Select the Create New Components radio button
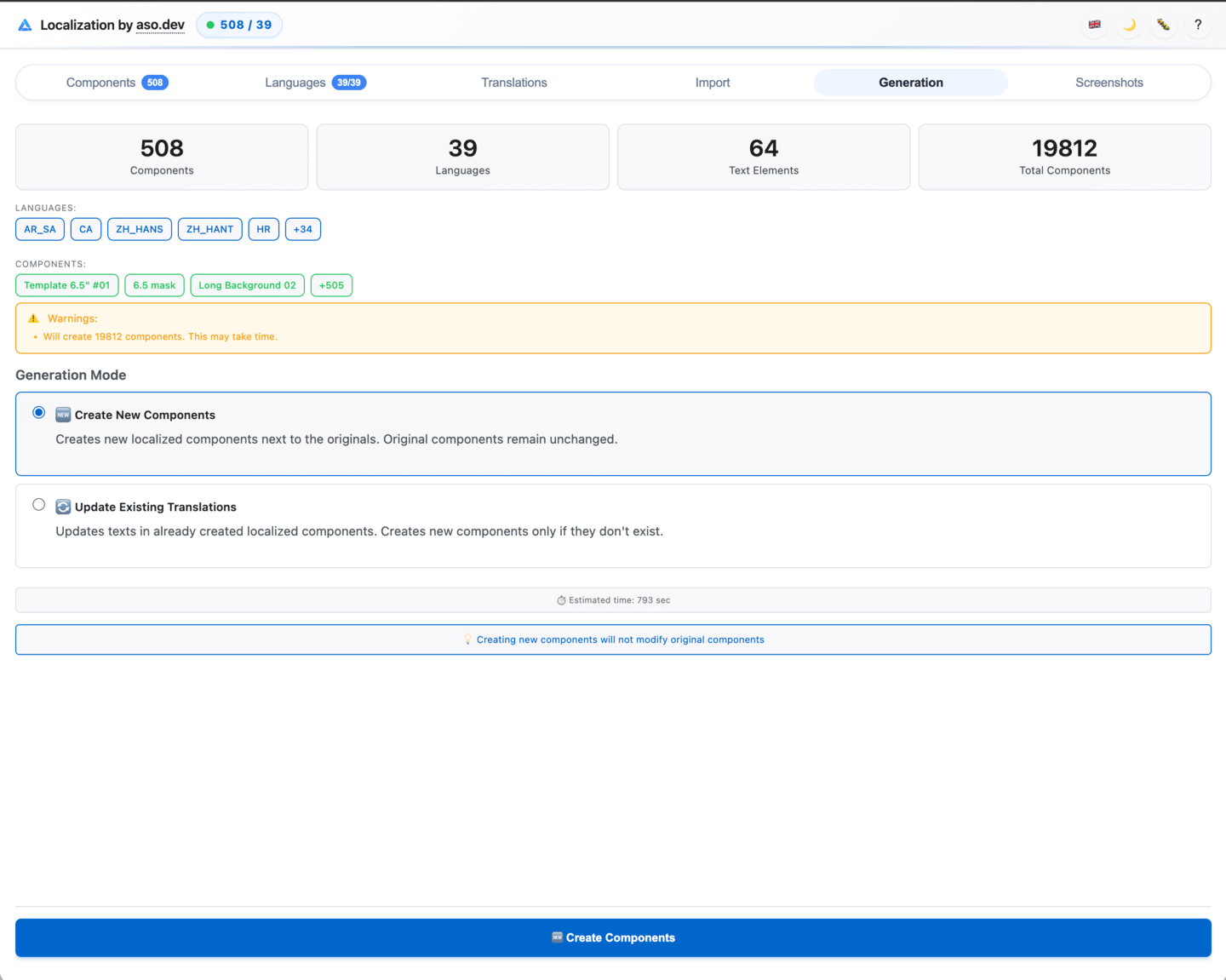Image resolution: width=1226 pixels, height=980 pixels. pos(39,413)
